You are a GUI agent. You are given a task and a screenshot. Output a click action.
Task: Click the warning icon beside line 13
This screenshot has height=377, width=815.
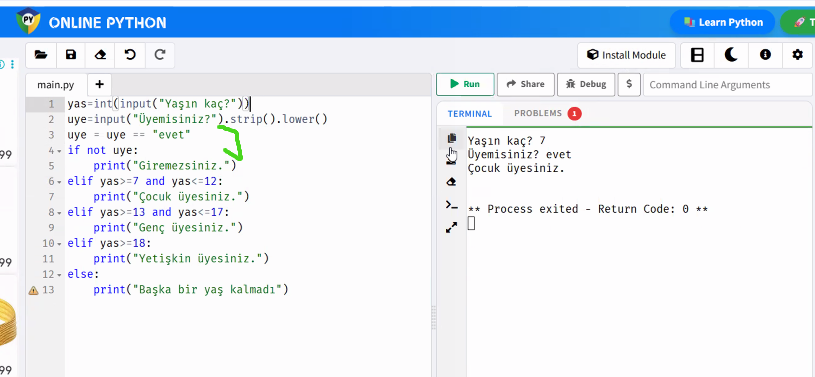(x=33, y=291)
